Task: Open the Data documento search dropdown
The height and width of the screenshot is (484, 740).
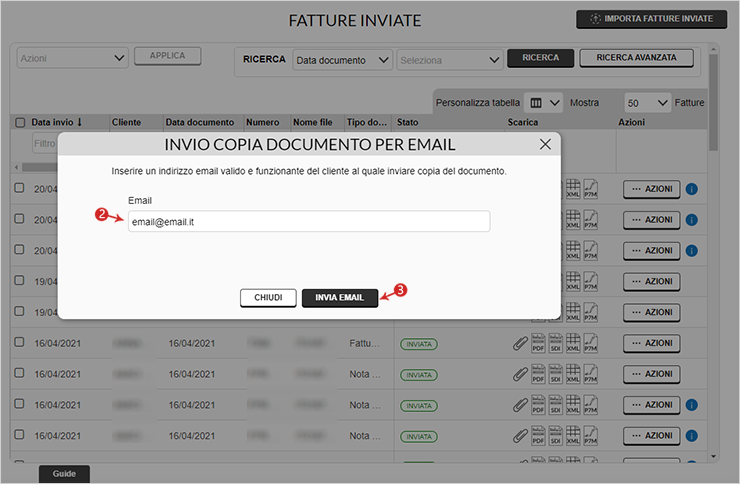Action: point(342,60)
